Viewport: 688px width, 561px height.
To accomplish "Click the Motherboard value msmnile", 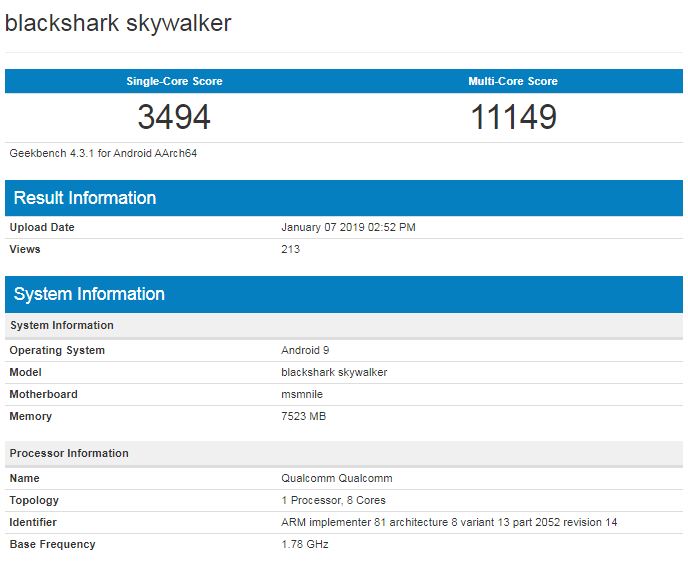I will tap(304, 394).
